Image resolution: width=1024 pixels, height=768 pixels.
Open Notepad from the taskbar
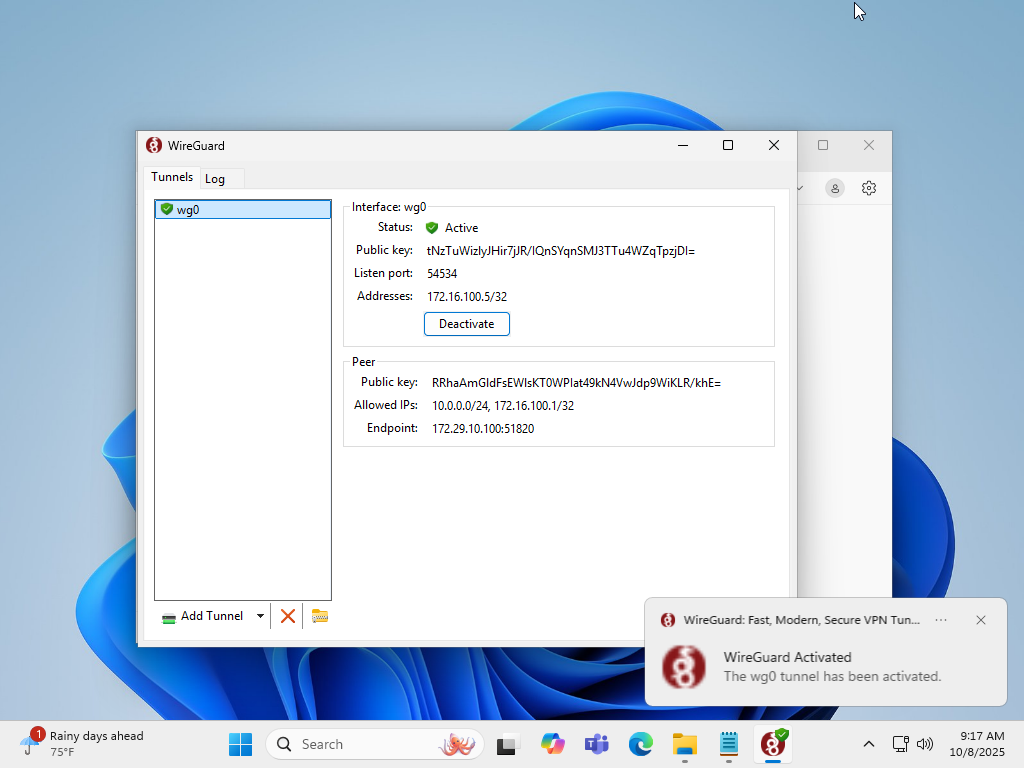pos(729,744)
